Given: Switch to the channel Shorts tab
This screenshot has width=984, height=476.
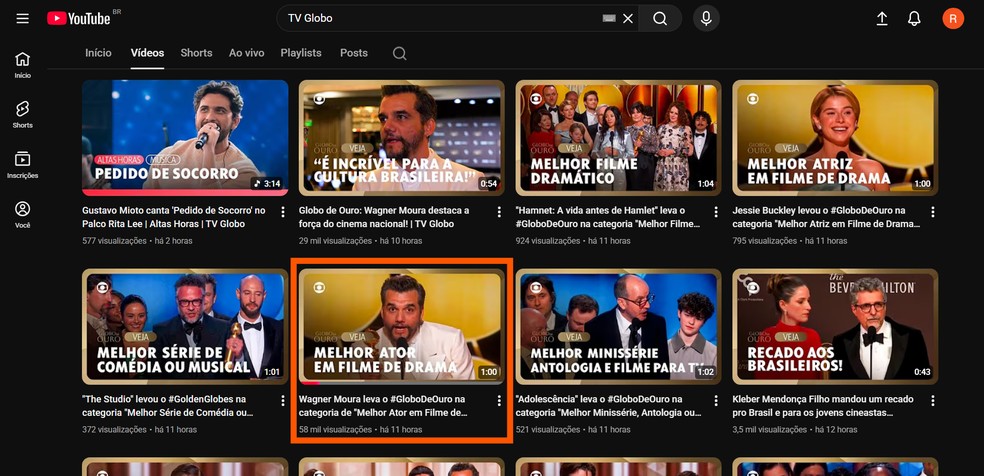Looking at the screenshot, I should tap(196, 53).
